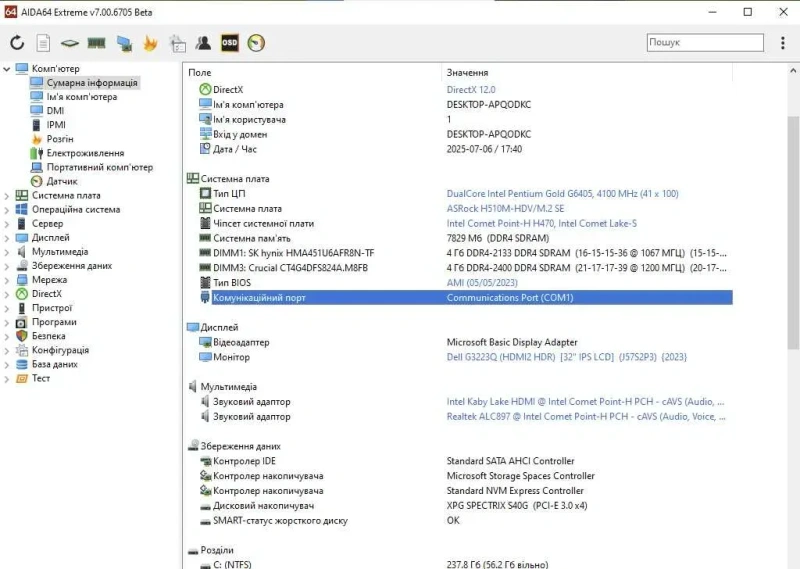Image resolution: width=800 pixels, height=569 pixels.
Task: Open the DirectX 12.0 link
Action: coord(471,89)
